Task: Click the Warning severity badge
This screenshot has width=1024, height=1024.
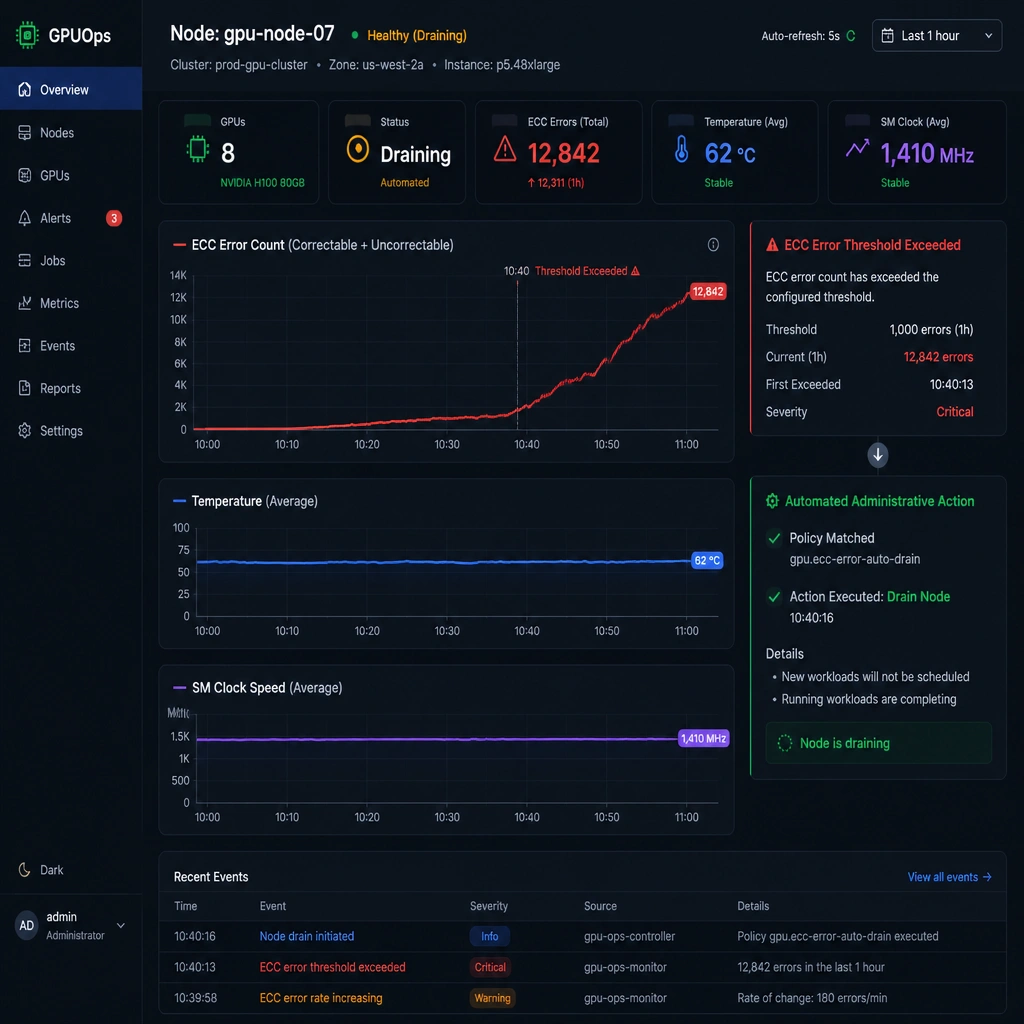Action: point(492,997)
